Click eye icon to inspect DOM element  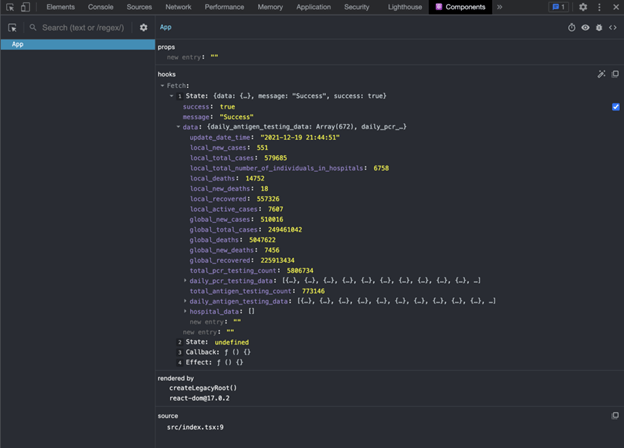point(586,28)
